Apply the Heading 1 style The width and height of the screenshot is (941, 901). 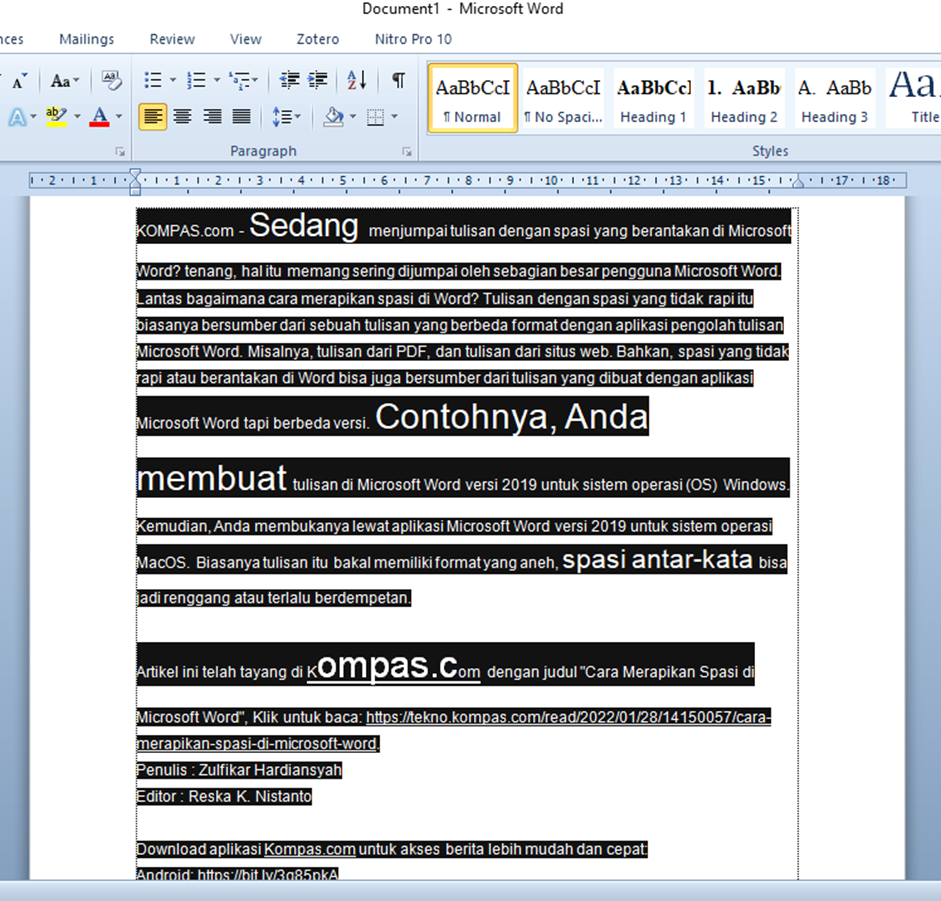pos(654,98)
